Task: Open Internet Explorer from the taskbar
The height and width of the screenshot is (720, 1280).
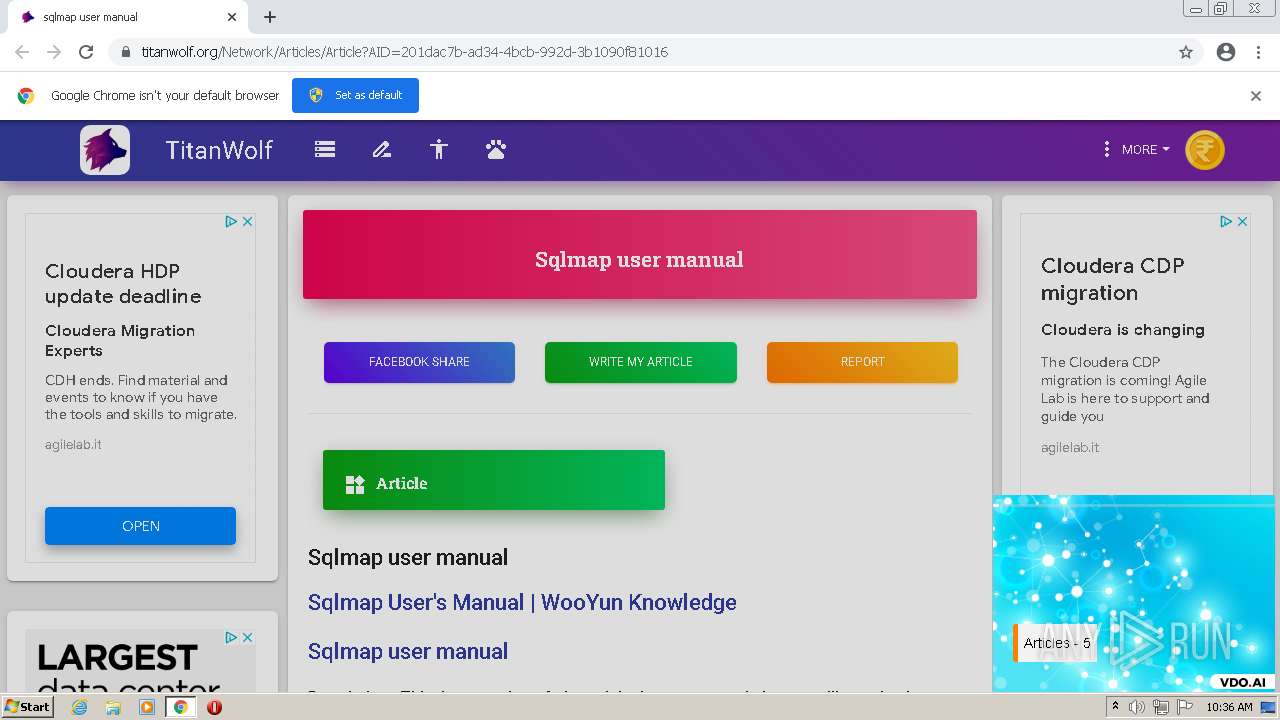Action: [80, 706]
